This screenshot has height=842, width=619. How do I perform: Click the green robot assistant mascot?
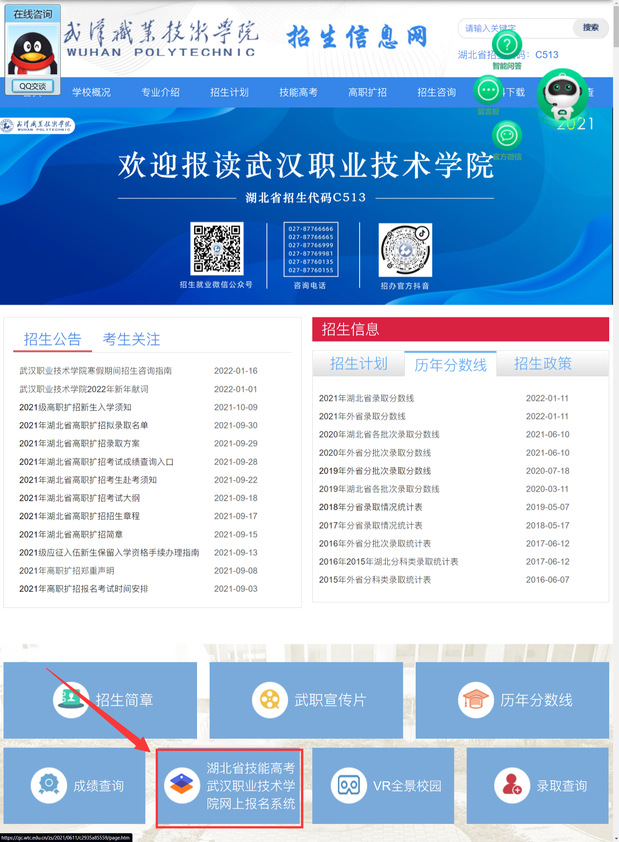click(x=562, y=95)
